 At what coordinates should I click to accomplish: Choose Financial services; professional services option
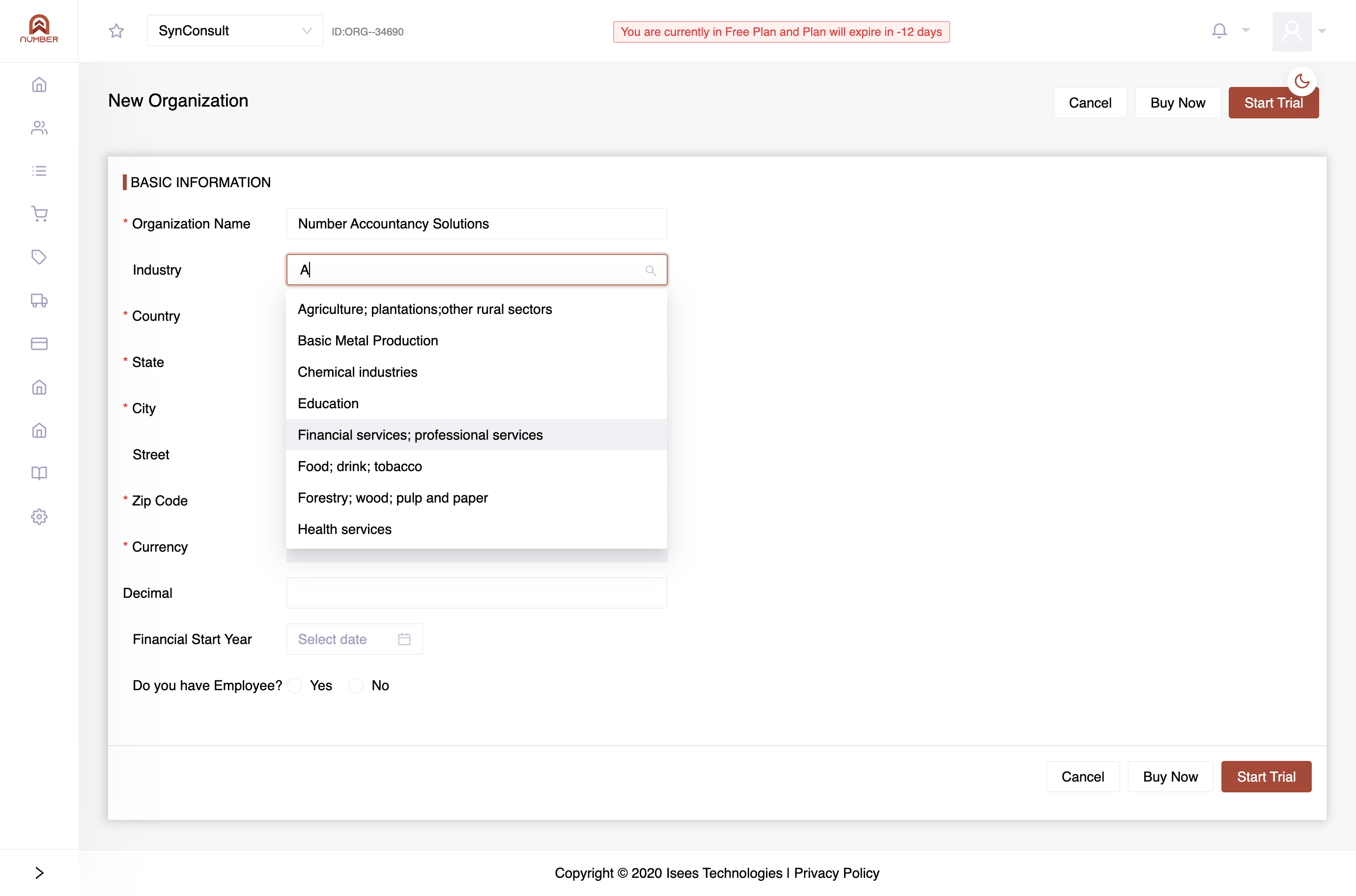pos(477,435)
